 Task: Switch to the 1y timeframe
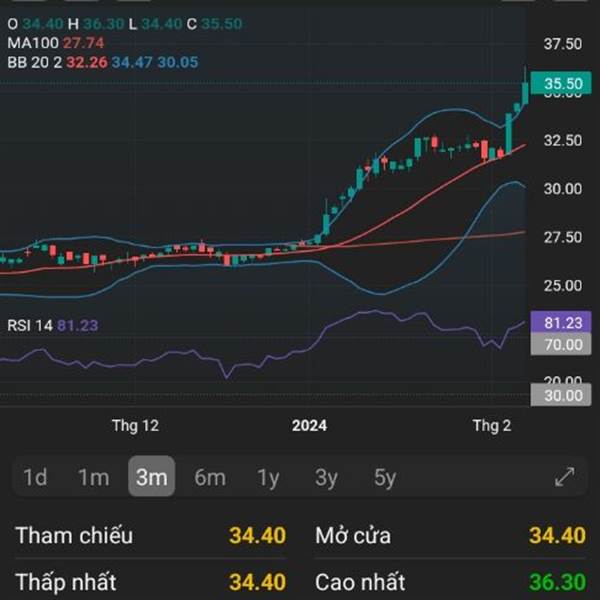pos(268,477)
